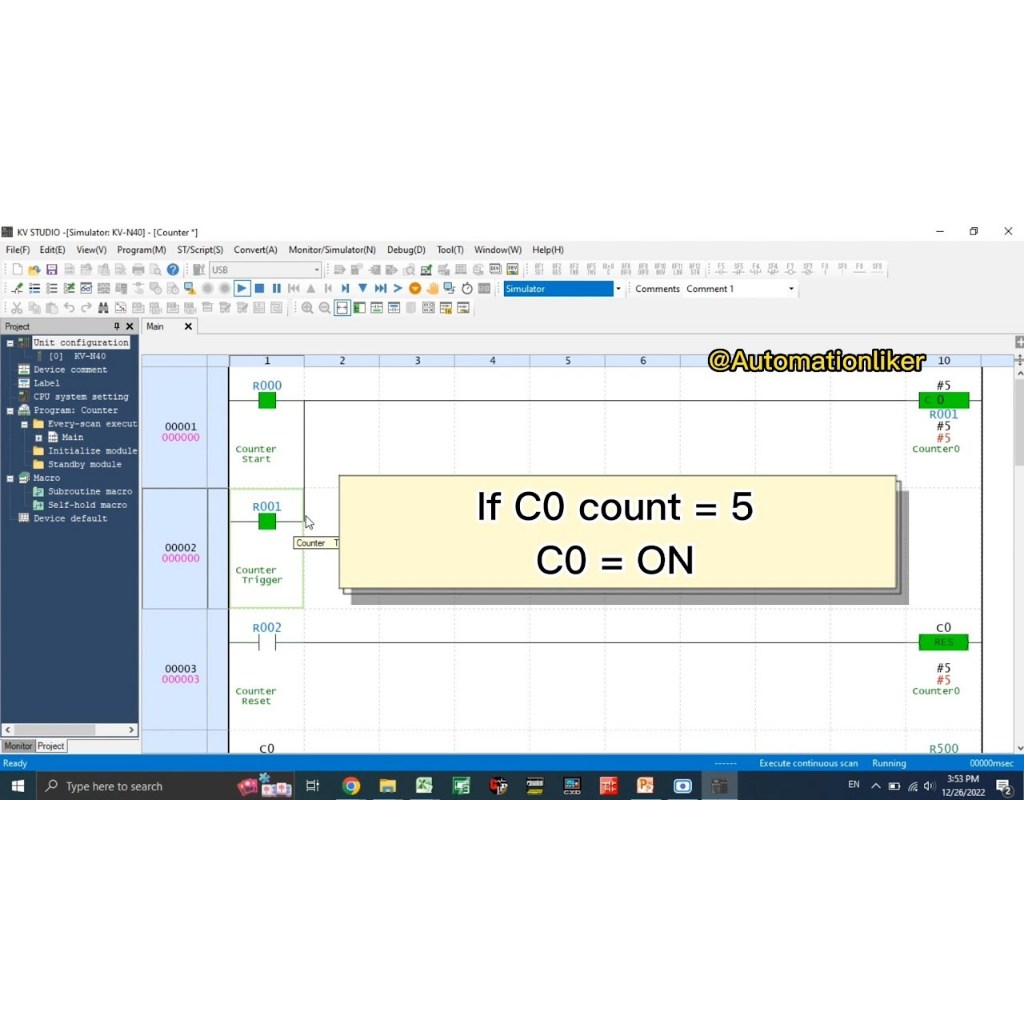
Task: Stop simulation using the Stop icon
Action: pyautogui.click(x=260, y=288)
